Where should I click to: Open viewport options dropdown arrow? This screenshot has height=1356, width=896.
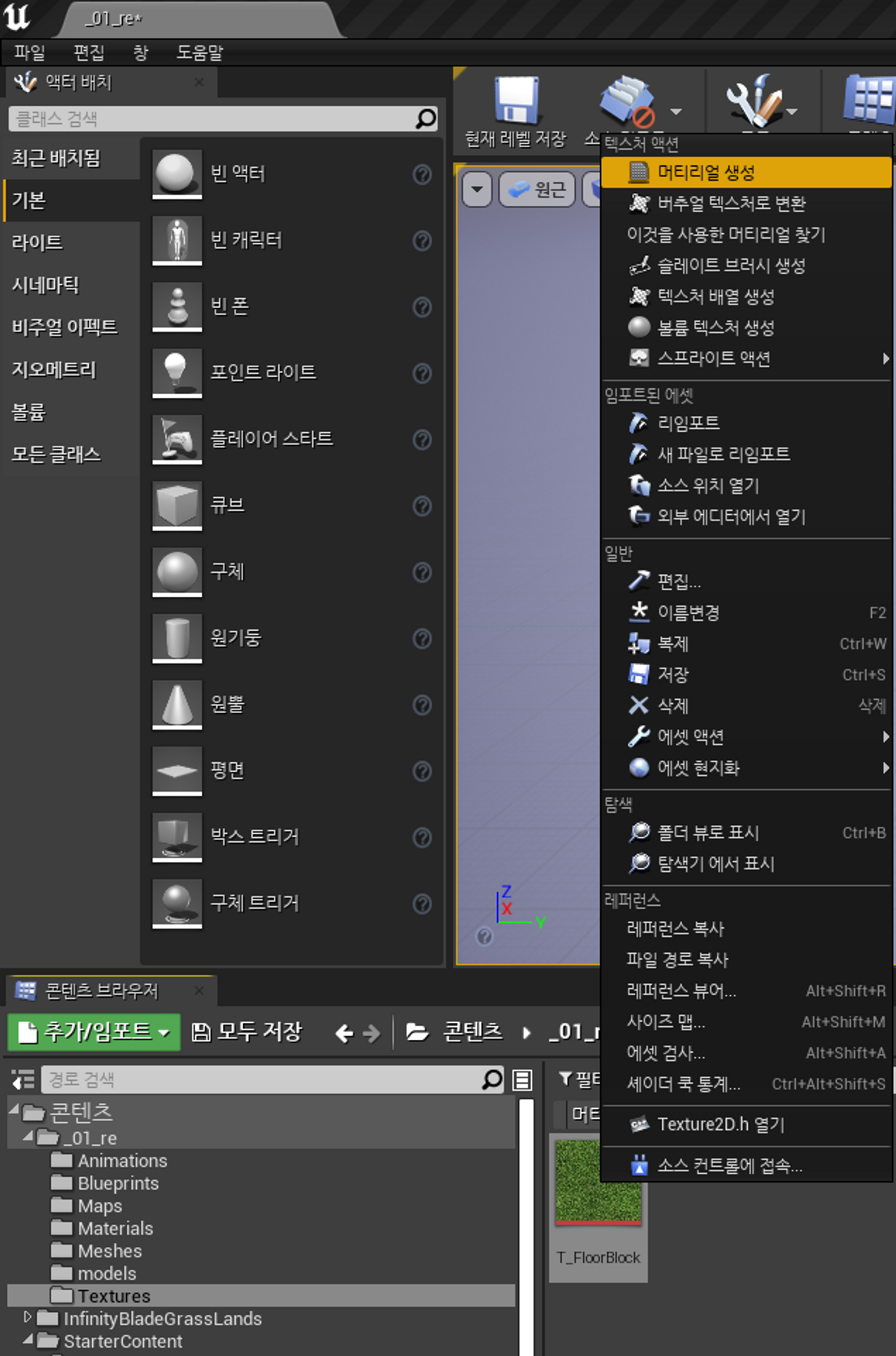477,189
